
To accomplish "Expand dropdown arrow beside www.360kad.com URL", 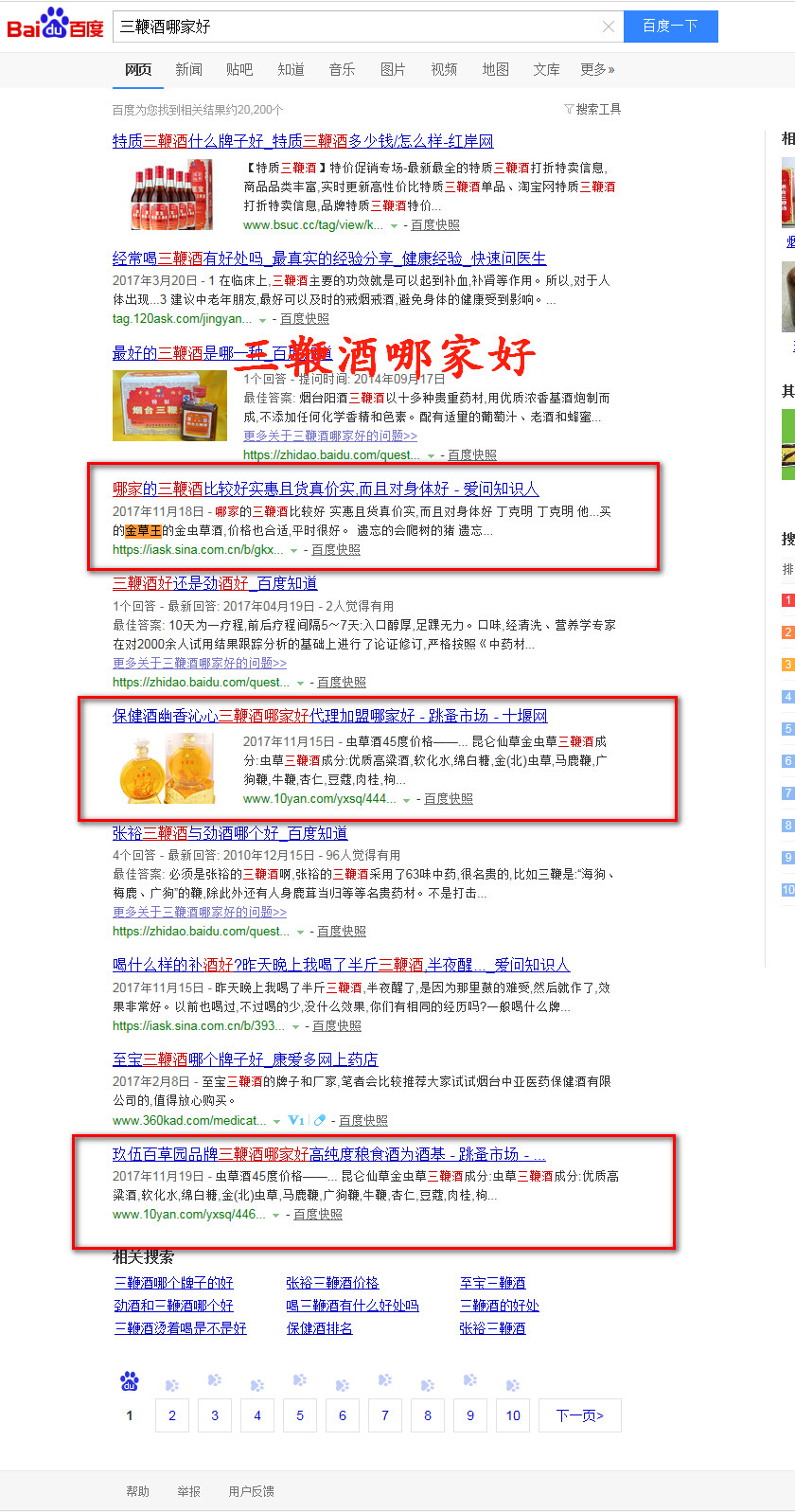I will click(x=276, y=1121).
